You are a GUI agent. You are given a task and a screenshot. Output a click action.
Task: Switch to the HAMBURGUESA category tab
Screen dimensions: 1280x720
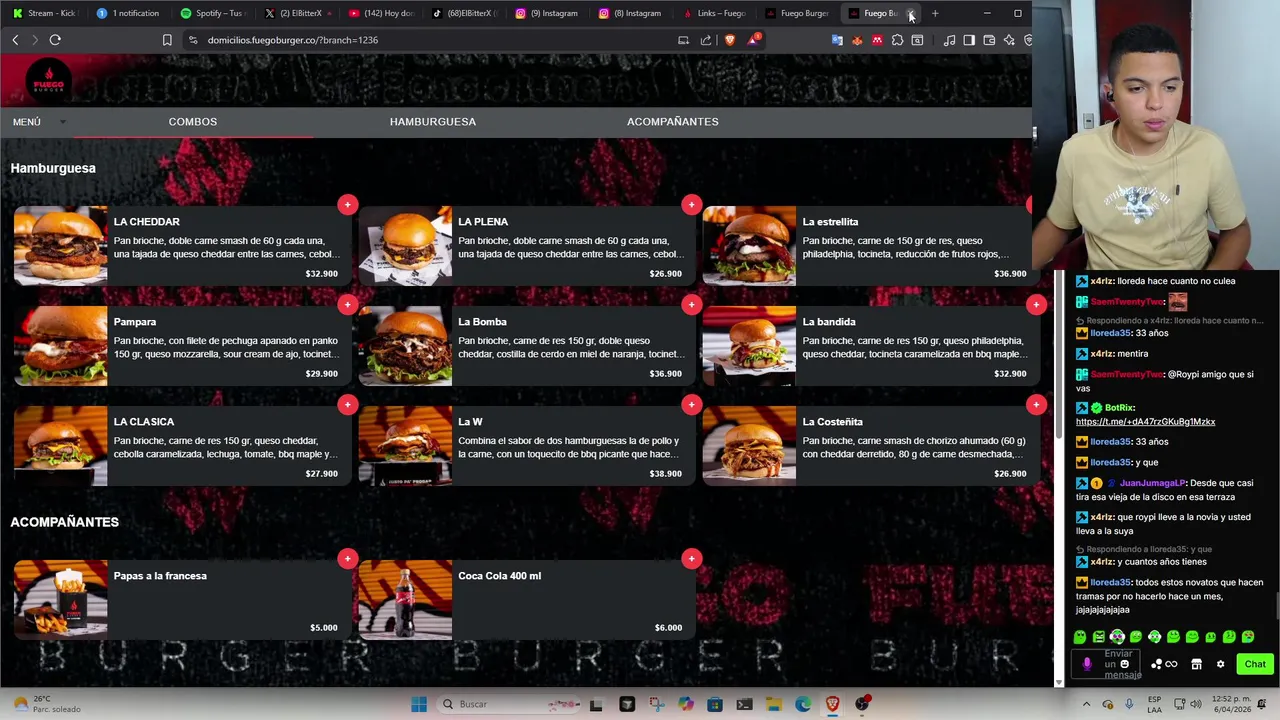point(433,122)
